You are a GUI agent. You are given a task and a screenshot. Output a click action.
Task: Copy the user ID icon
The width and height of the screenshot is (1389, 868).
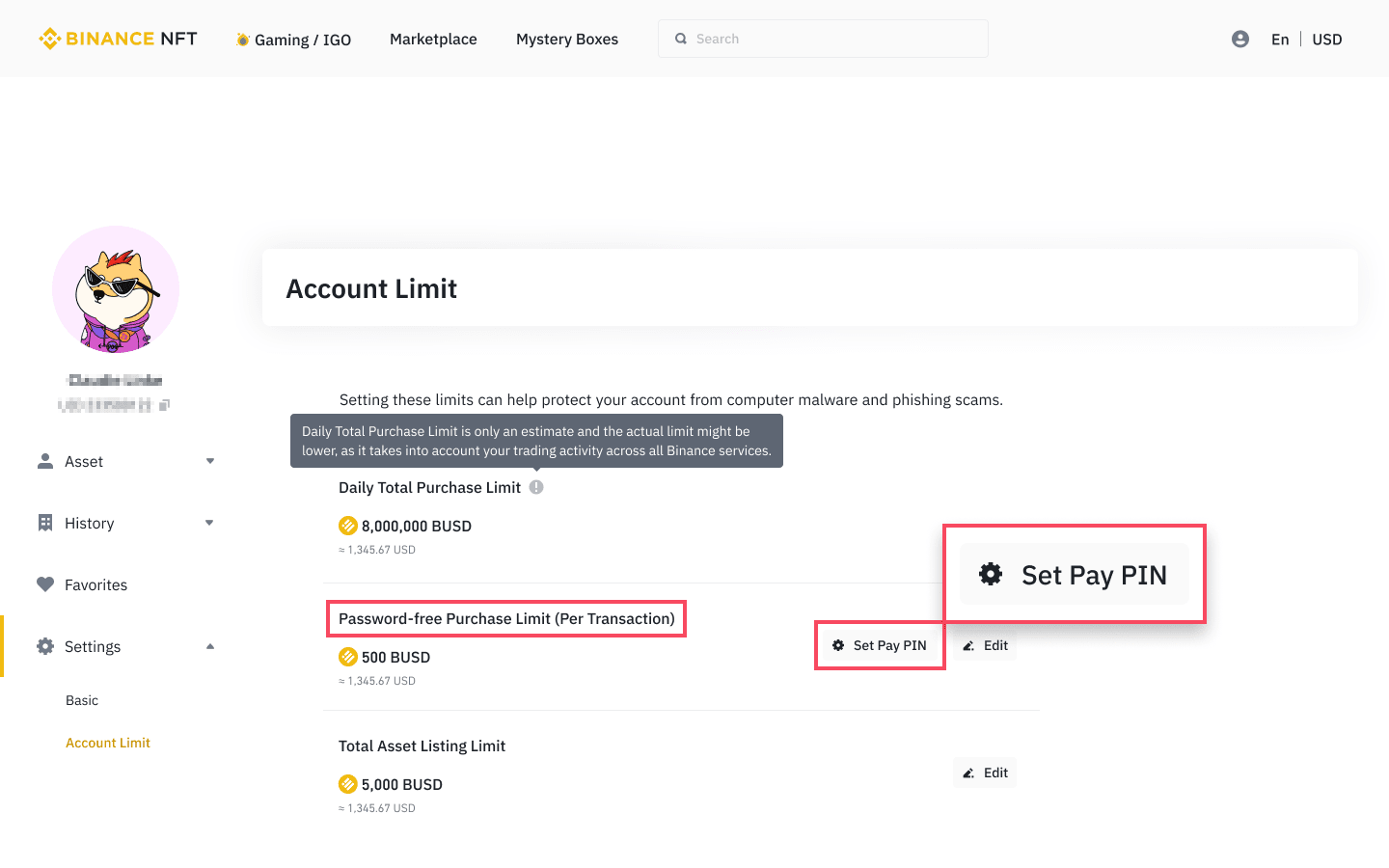(x=164, y=405)
